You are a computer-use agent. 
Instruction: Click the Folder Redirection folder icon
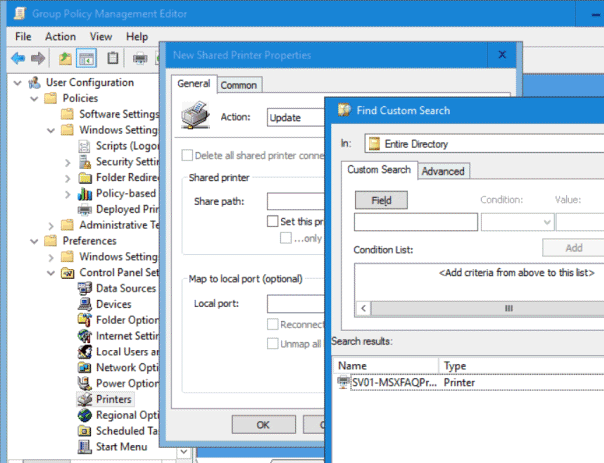(85, 178)
